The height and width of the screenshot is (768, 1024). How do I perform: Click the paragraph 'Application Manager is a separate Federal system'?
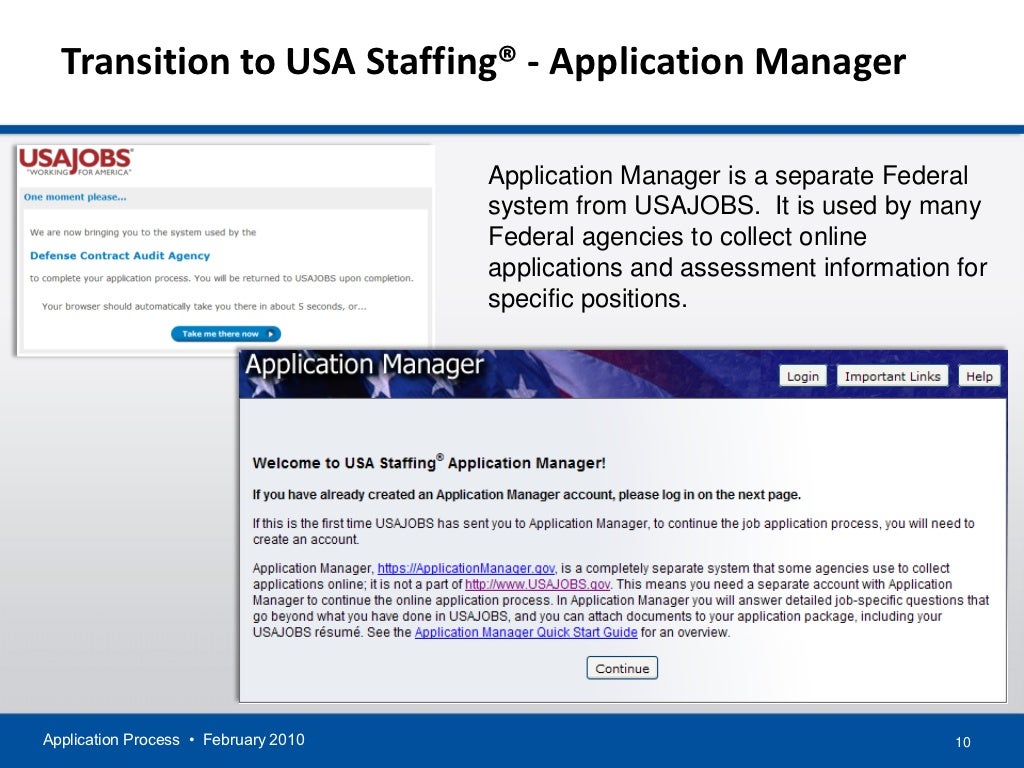click(x=737, y=236)
